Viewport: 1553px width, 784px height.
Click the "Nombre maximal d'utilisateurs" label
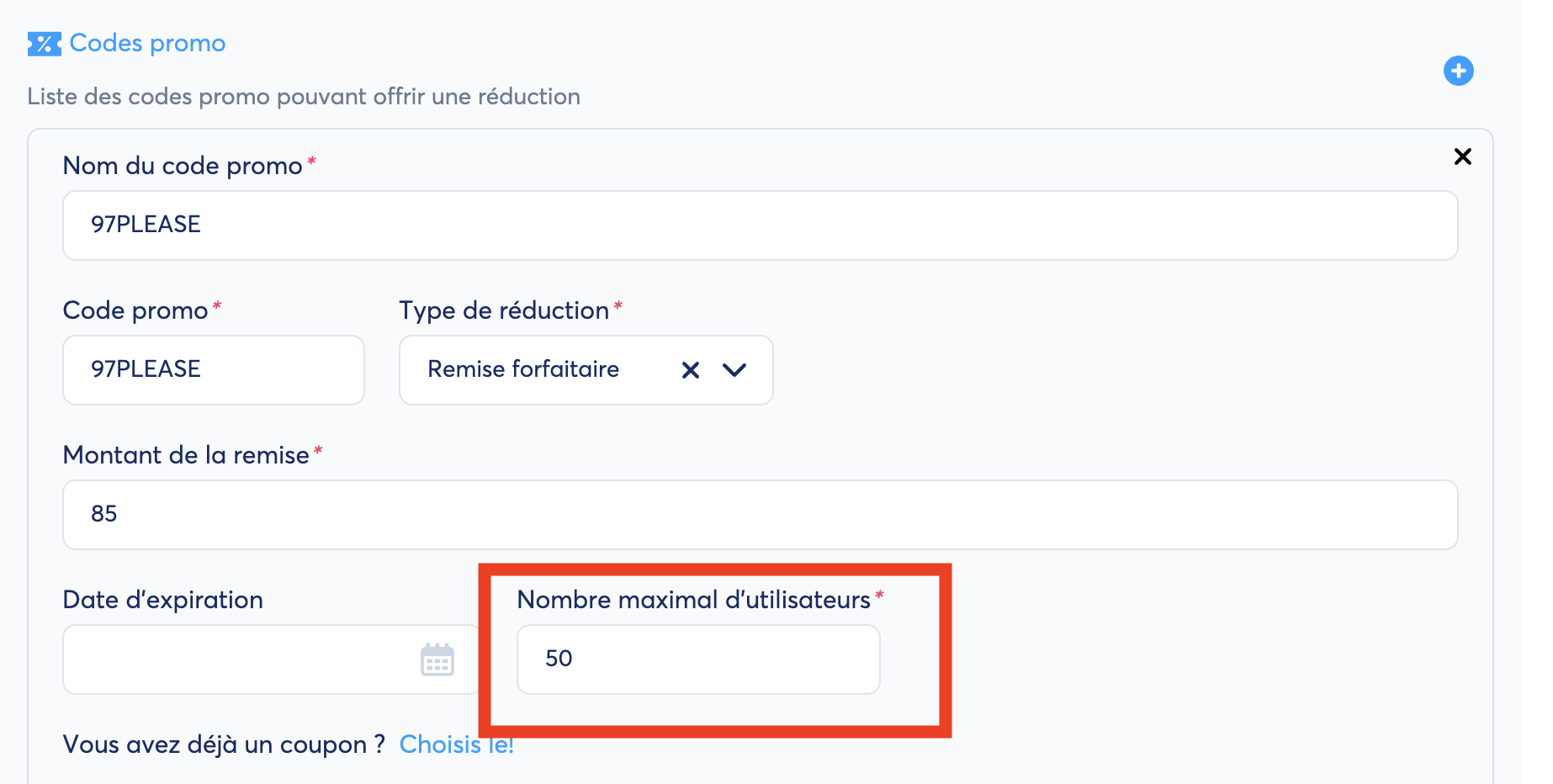pos(693,600)
